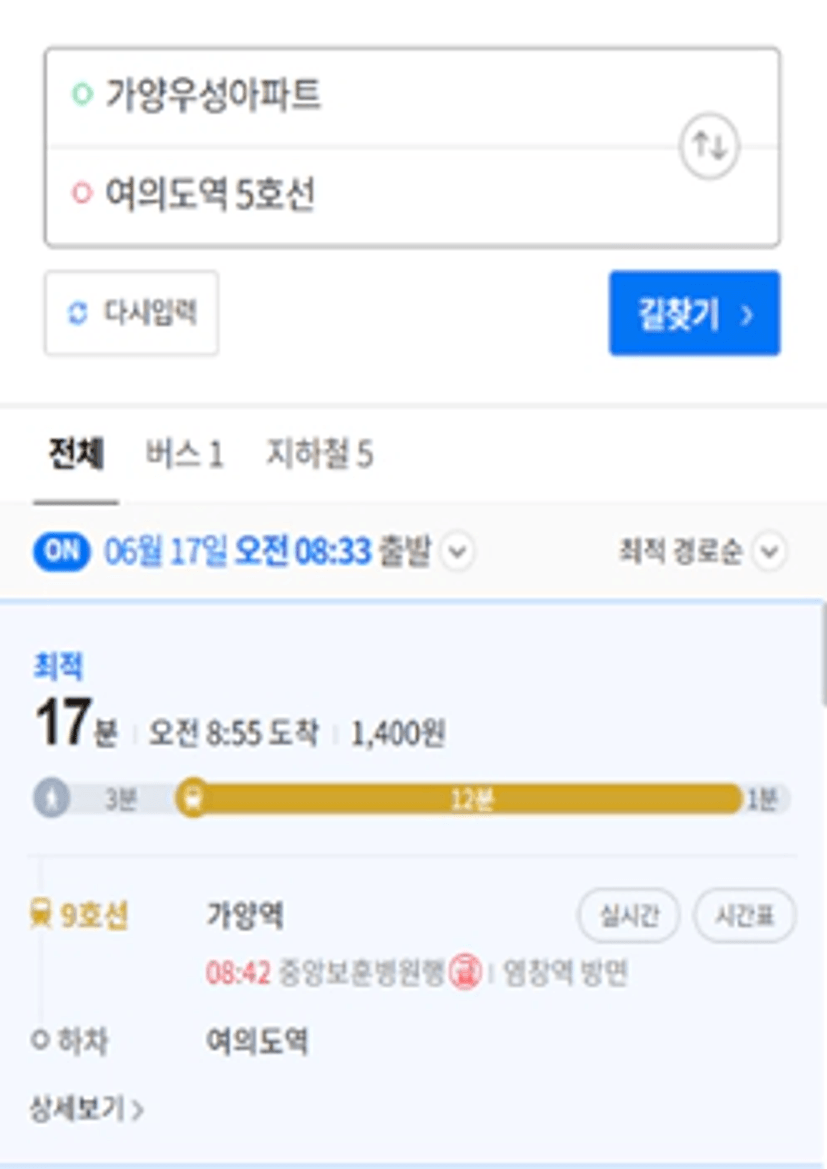Click the subway icon on the route bar

coord(193,798)
